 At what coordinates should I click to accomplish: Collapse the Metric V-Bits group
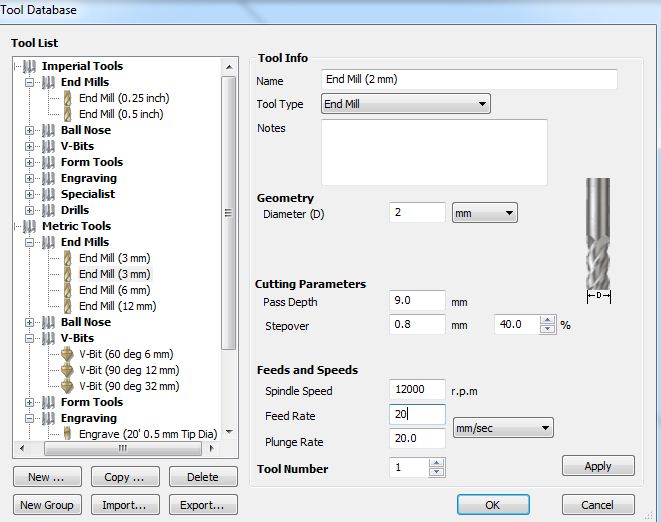29,338
